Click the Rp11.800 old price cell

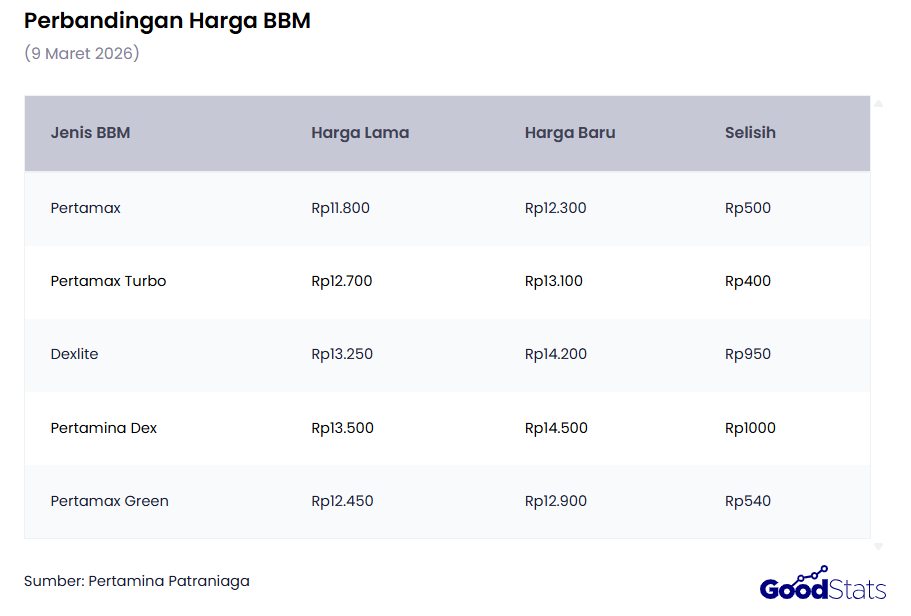[x=340, y=209]
